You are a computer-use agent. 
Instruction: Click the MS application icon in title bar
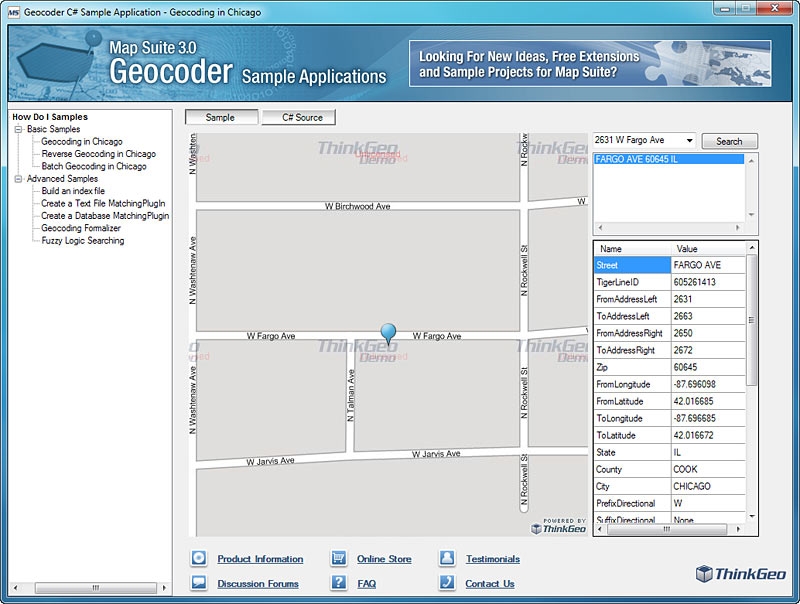[14, 12]
